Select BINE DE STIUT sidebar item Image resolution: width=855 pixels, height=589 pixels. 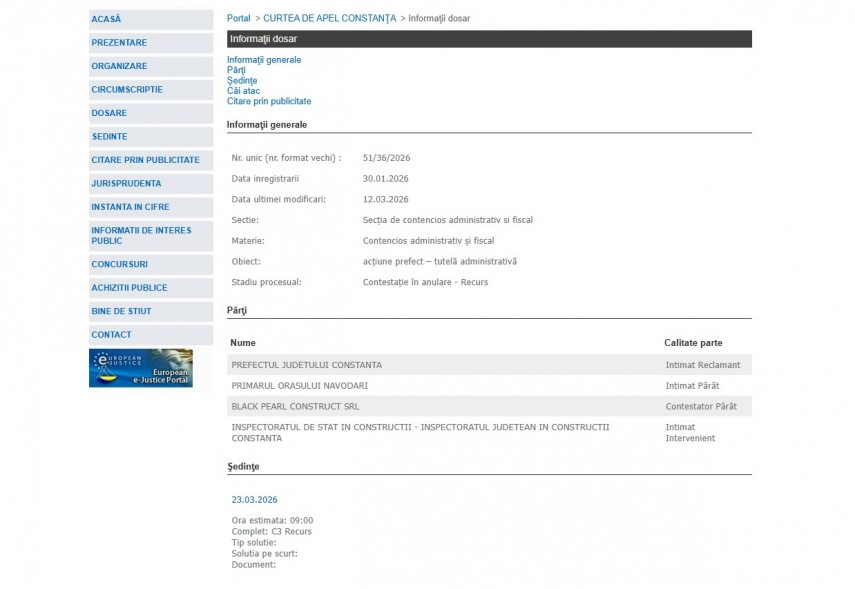121,311
